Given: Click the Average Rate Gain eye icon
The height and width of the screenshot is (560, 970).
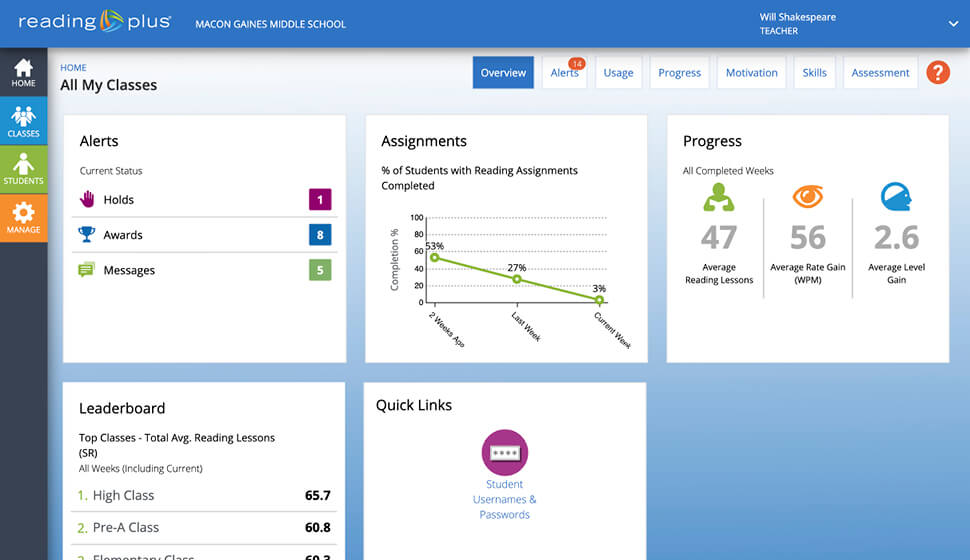Looking at the screenshot, I should point(807,197).
